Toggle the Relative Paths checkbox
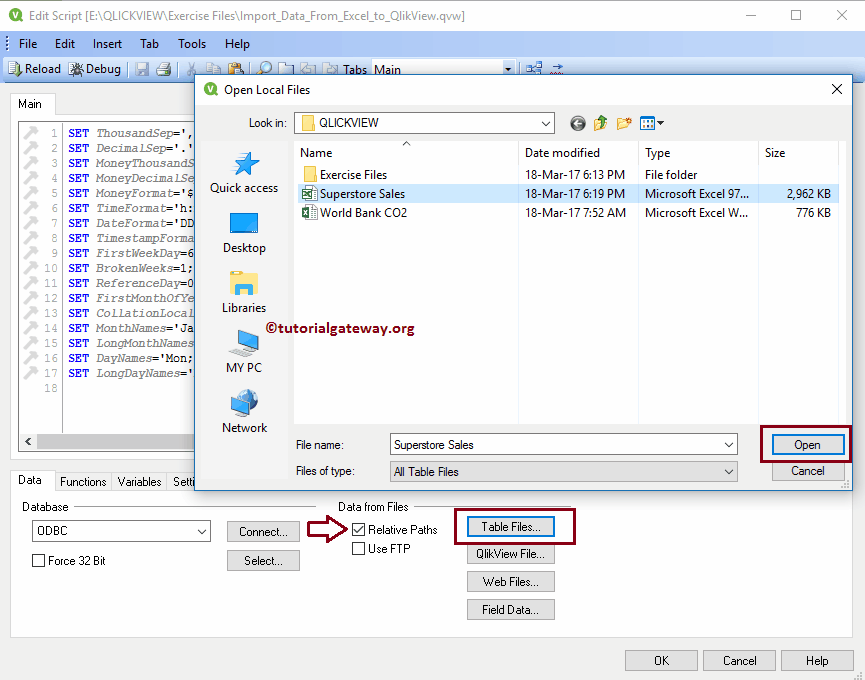865x680 pixels. (359, 529)
